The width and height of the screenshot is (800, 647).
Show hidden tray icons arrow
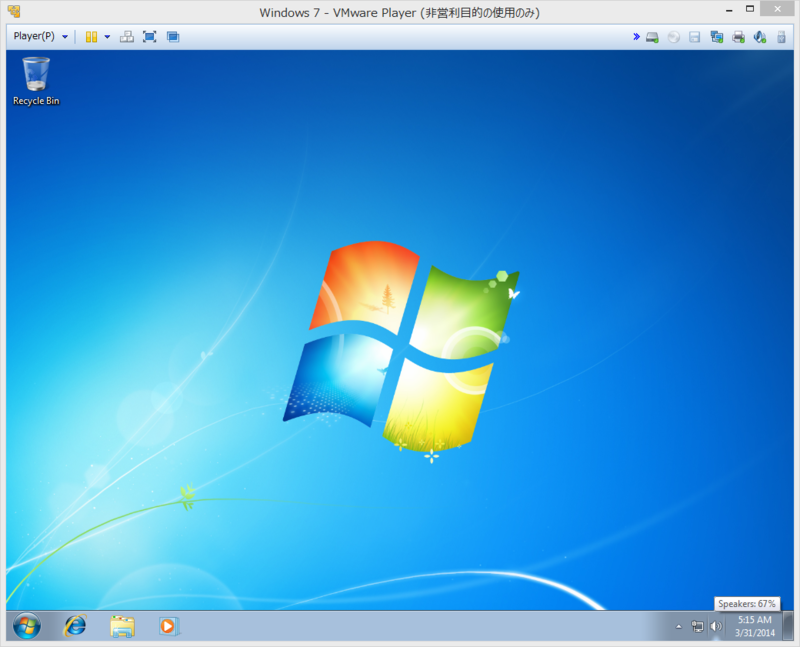point(679,627)
